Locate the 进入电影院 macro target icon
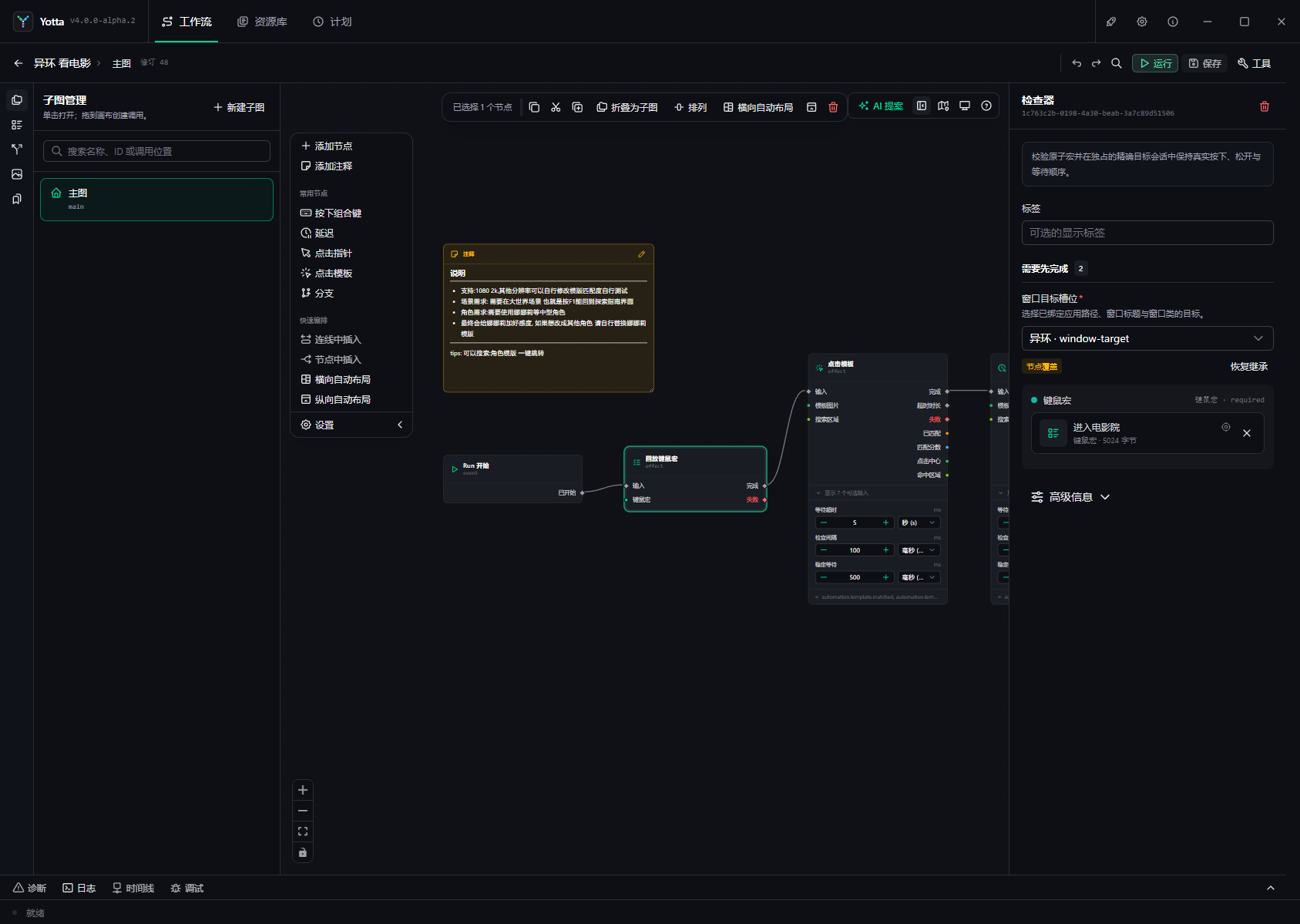Screen dimensions: 1300x924 pos(1226,427)
